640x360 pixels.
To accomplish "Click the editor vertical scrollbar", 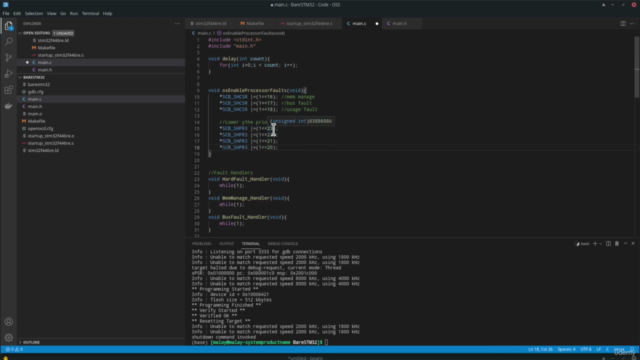I will pos(637,67).
